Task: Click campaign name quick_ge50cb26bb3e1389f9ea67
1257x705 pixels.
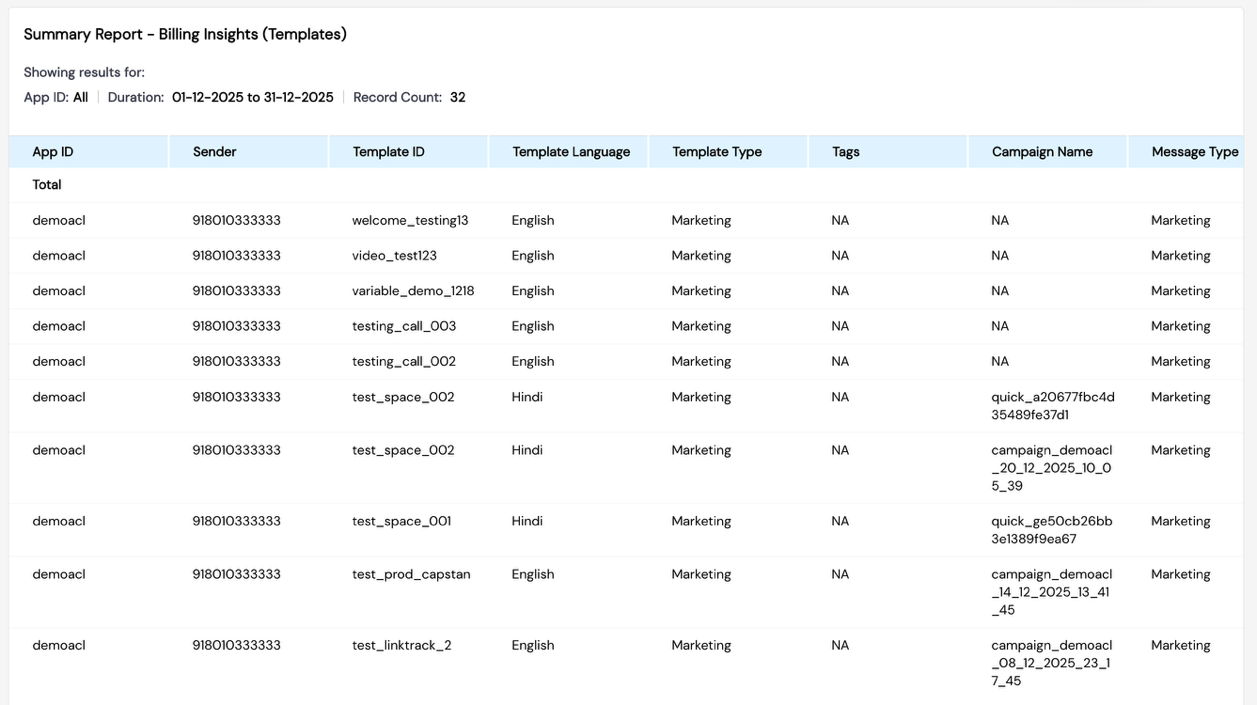Action: (x=1052, y=530)
